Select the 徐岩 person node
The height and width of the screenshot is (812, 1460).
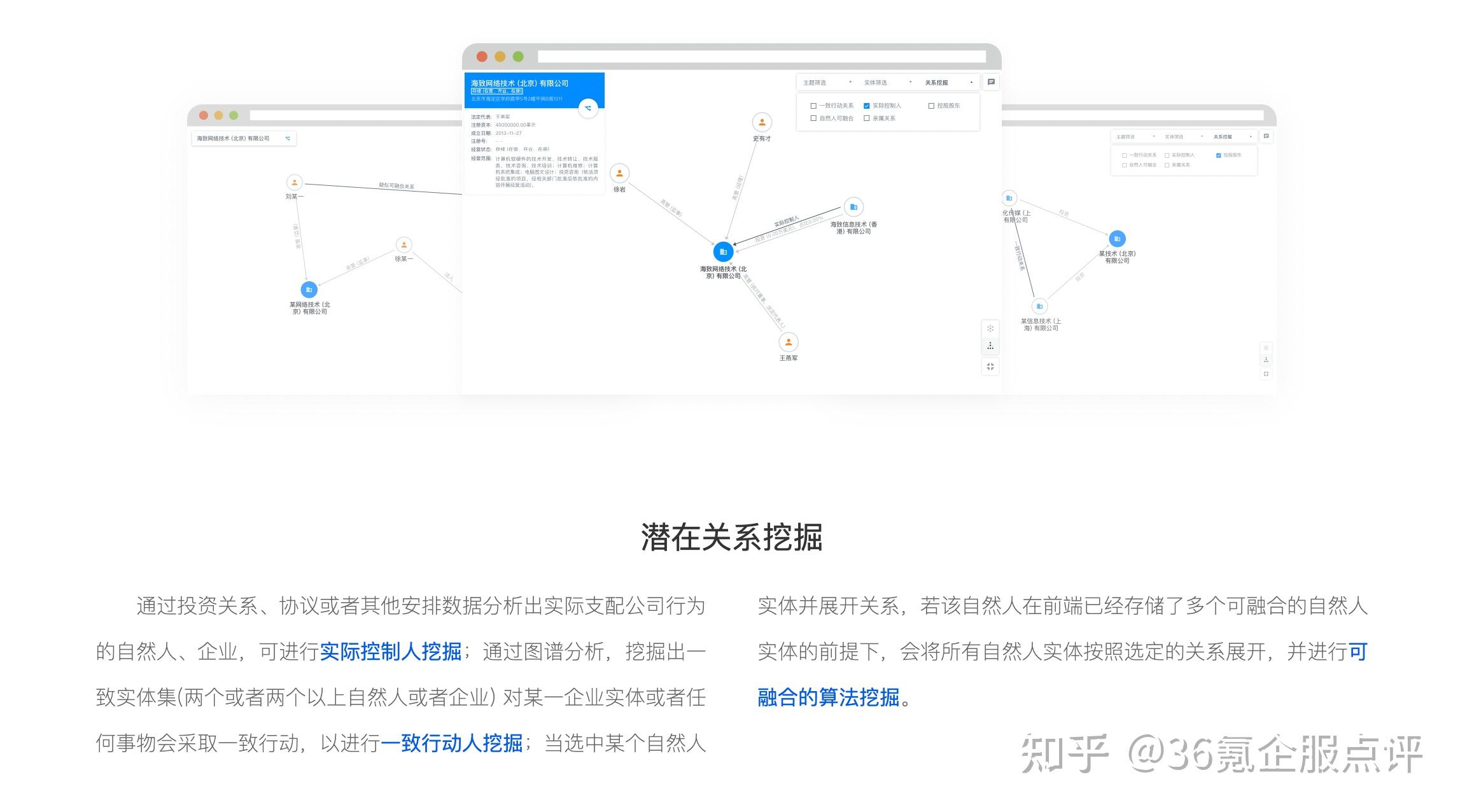619,173
